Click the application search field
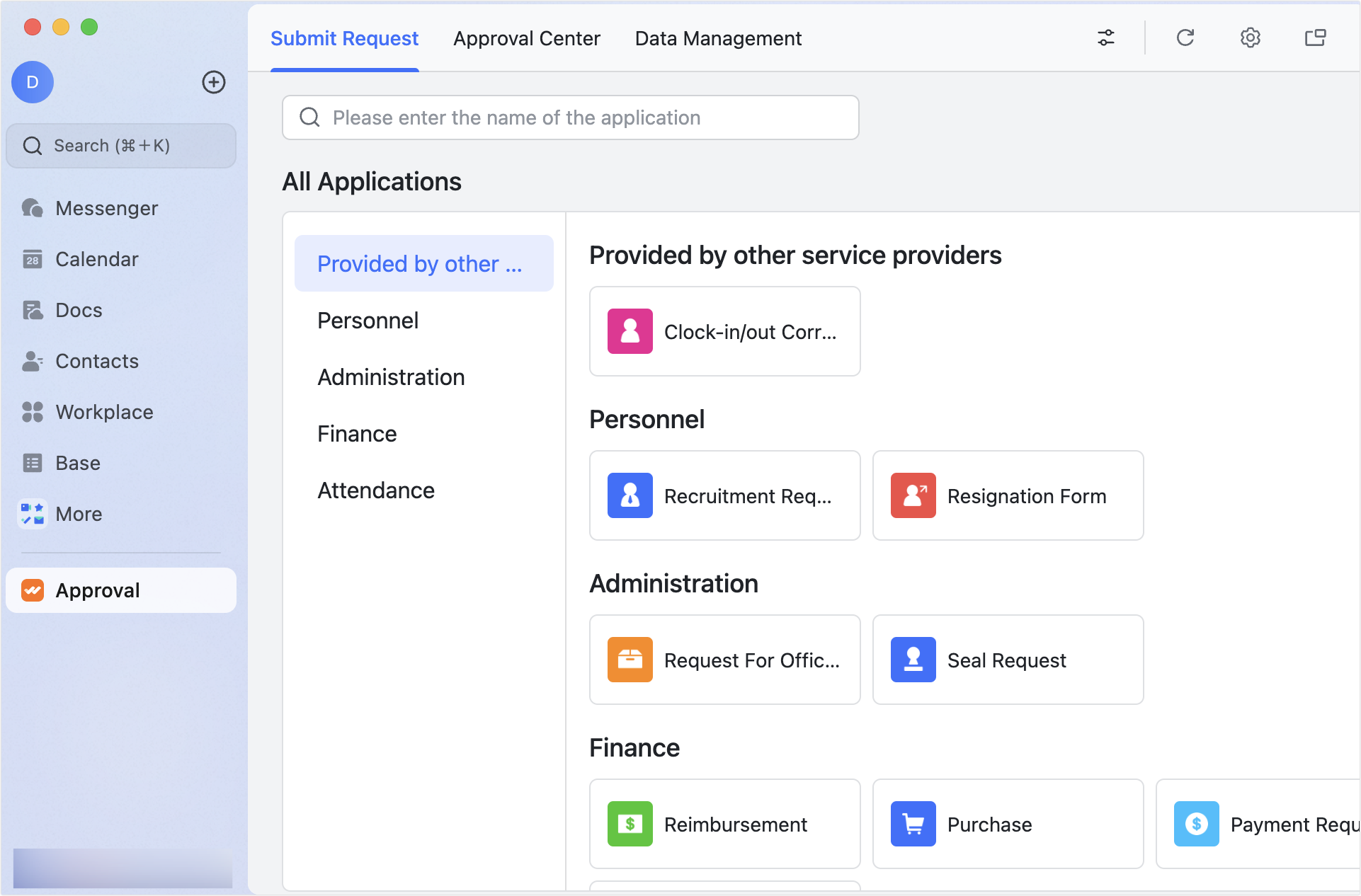This screenshot has height=896, width=1361. (x=570, y=117)
